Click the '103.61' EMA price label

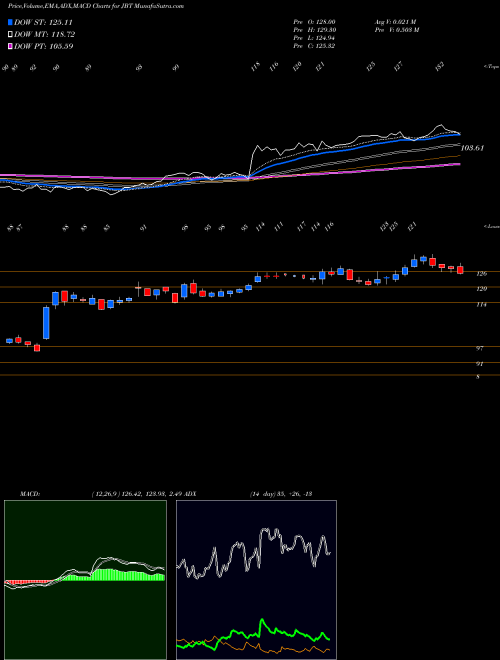pos(472,148)
